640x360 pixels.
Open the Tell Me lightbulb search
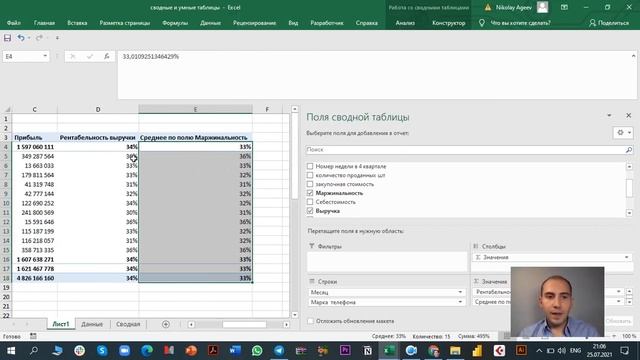tap(482, 23)
